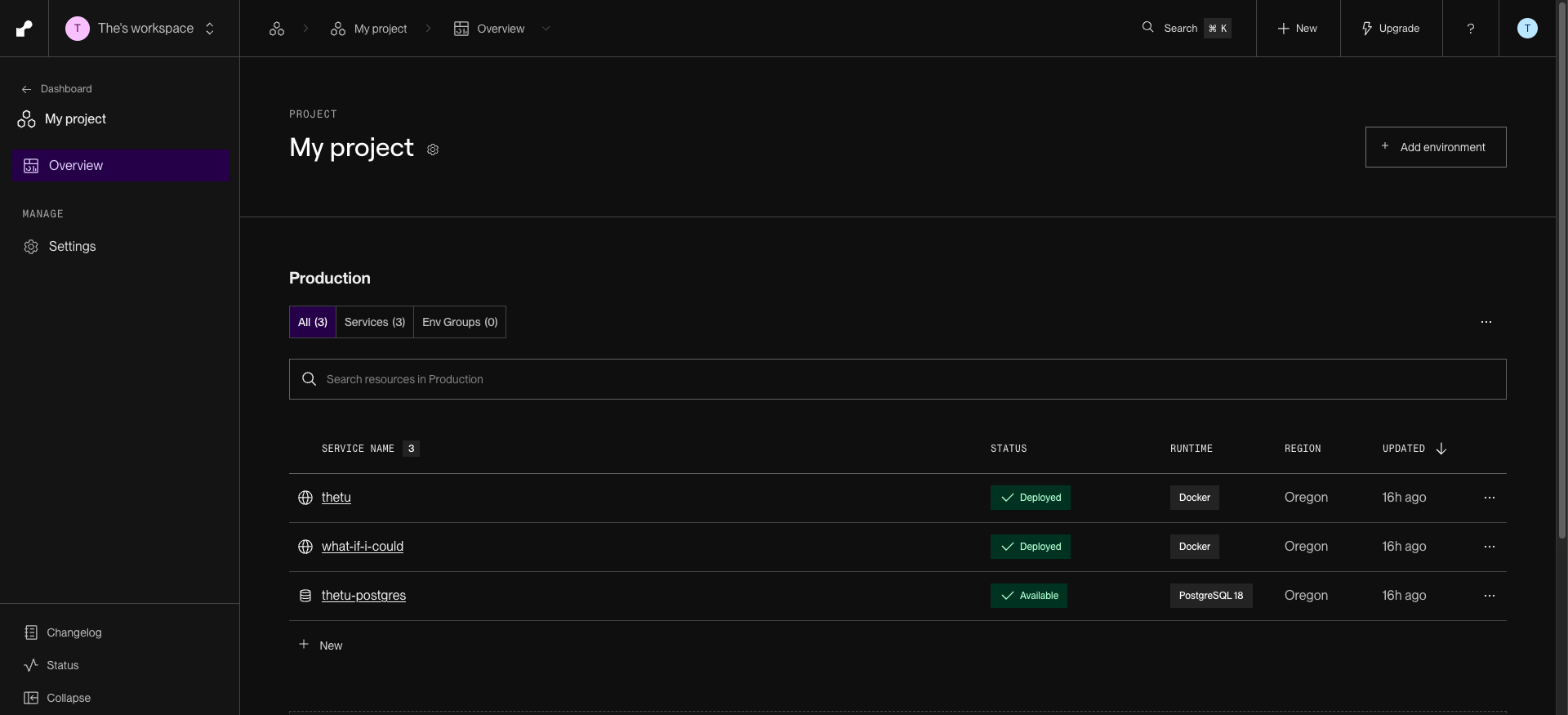
Task: Click the globe icon for what-if-i-could
Action: click(305, 547)
